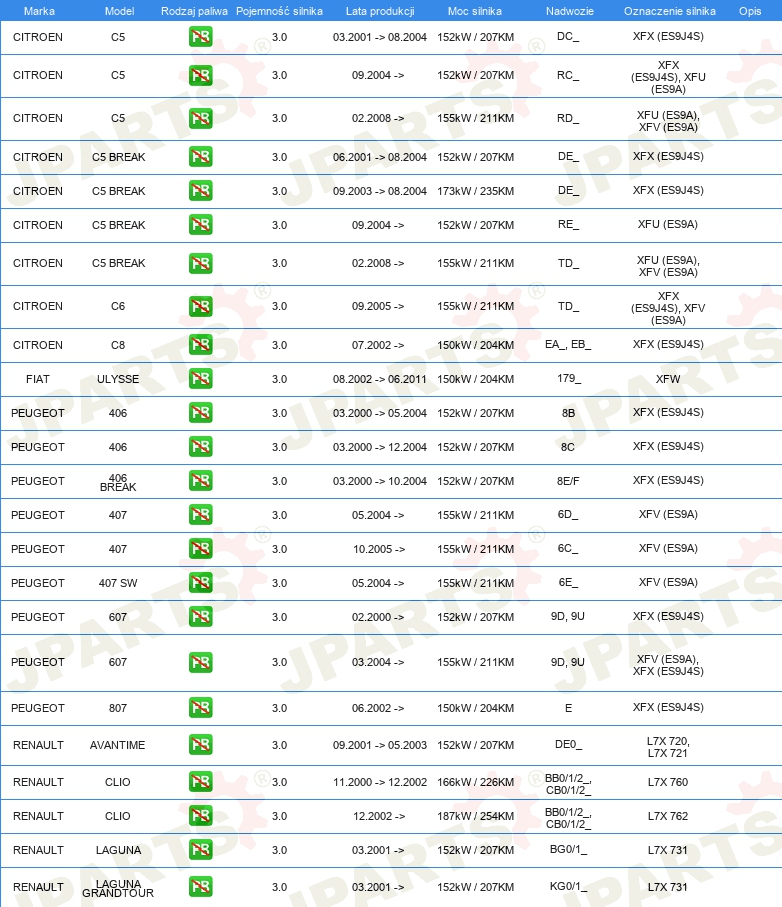Click the date 12.2002 -> in Clio row
782x907 pixels.
[379, 816]
